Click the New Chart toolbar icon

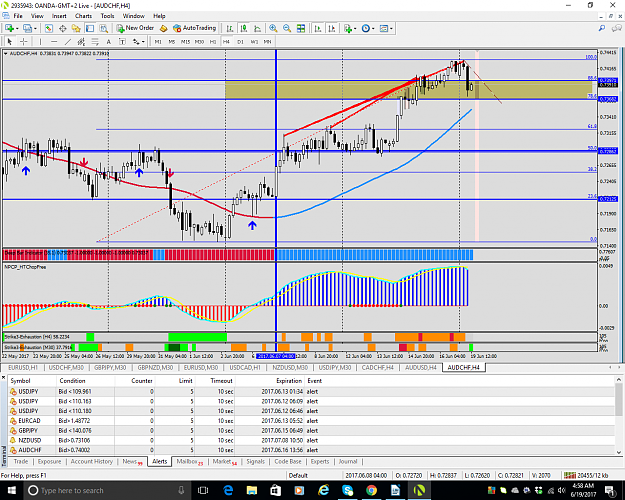click(x=9, y=28)
